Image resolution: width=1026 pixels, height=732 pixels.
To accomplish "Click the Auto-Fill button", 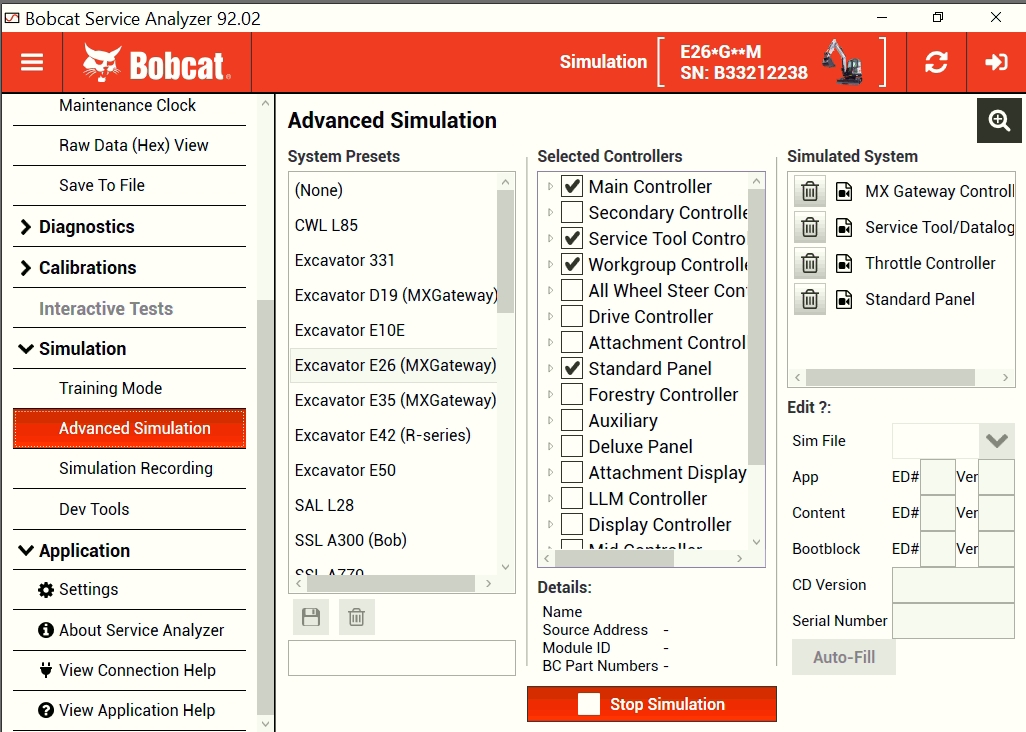I will (x=843, y=657).
